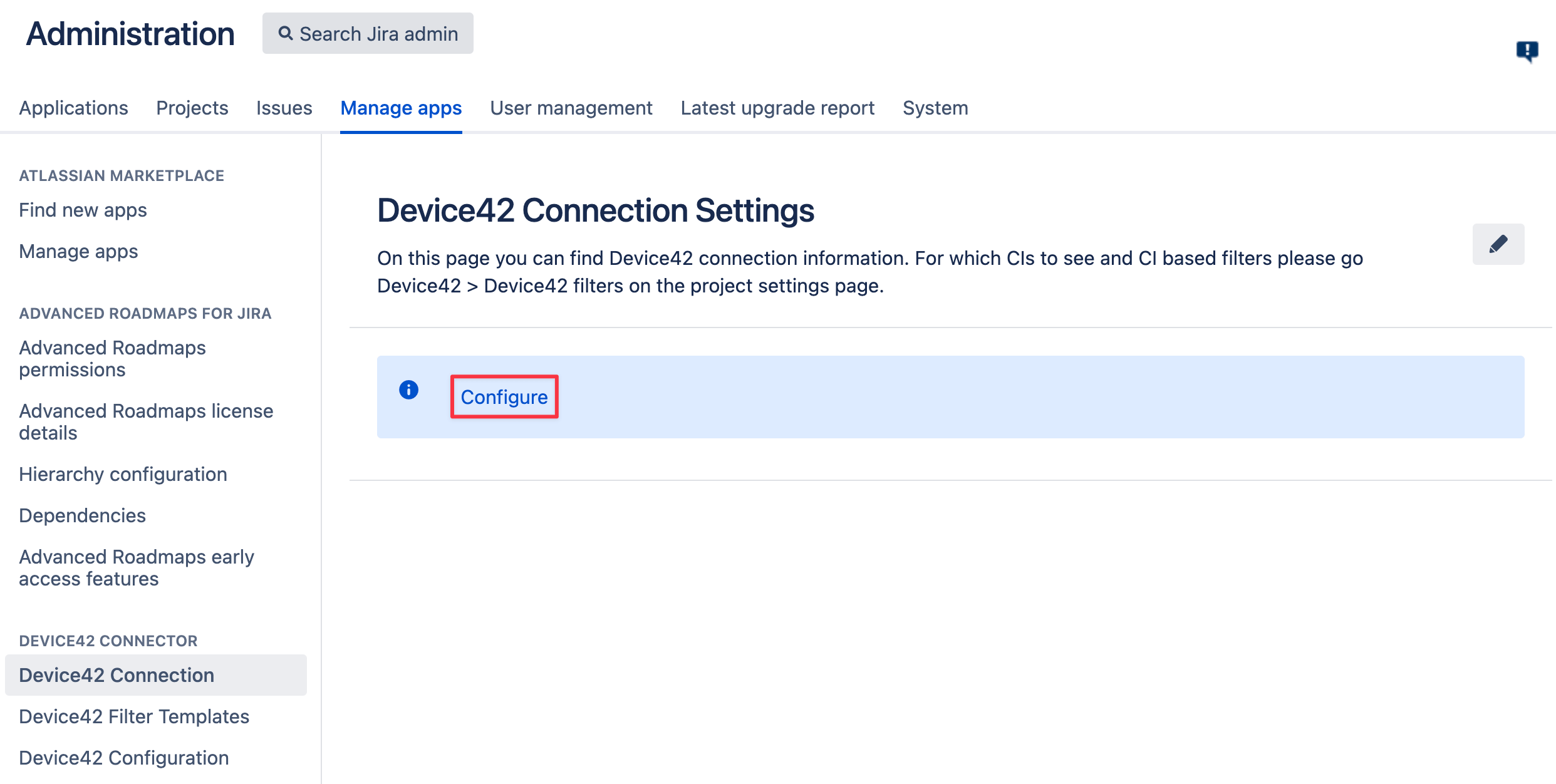The height and width of the screenshot is (784, 1556).
Task: View the Dependencies settings
Action: tap(82, 515)
